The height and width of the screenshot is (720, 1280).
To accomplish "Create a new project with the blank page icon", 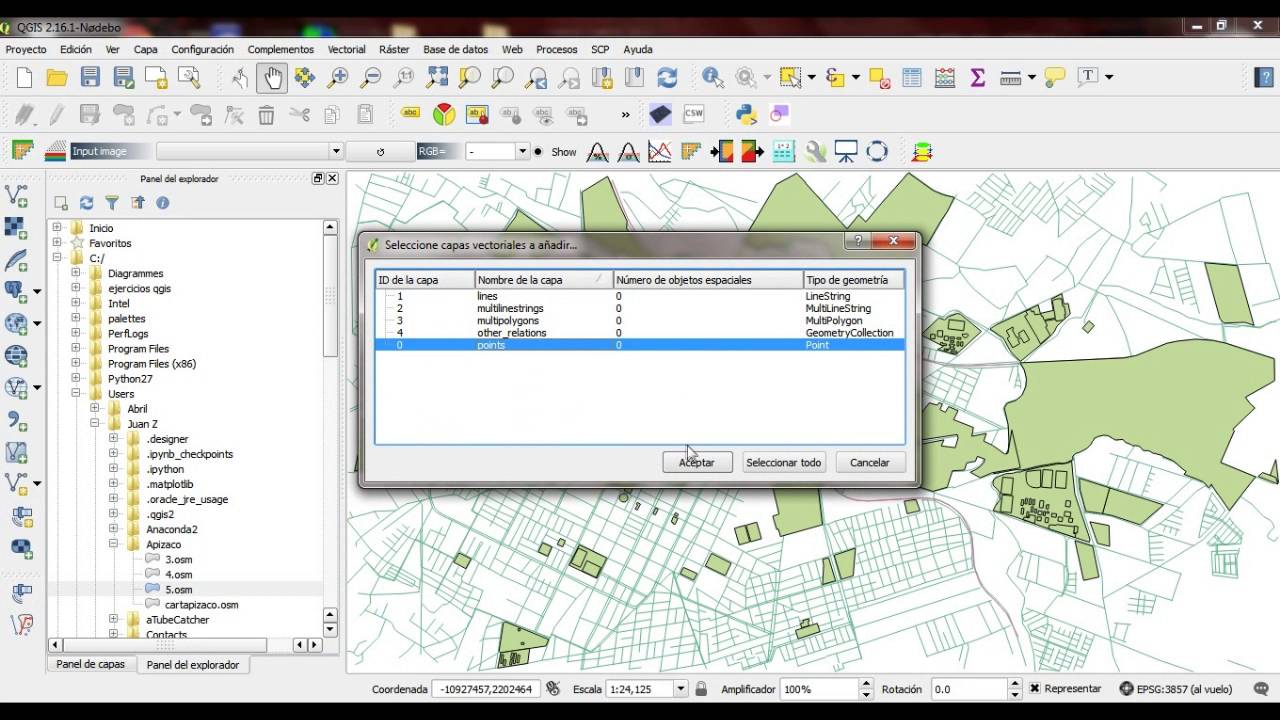I will click(x=25, y=77).
